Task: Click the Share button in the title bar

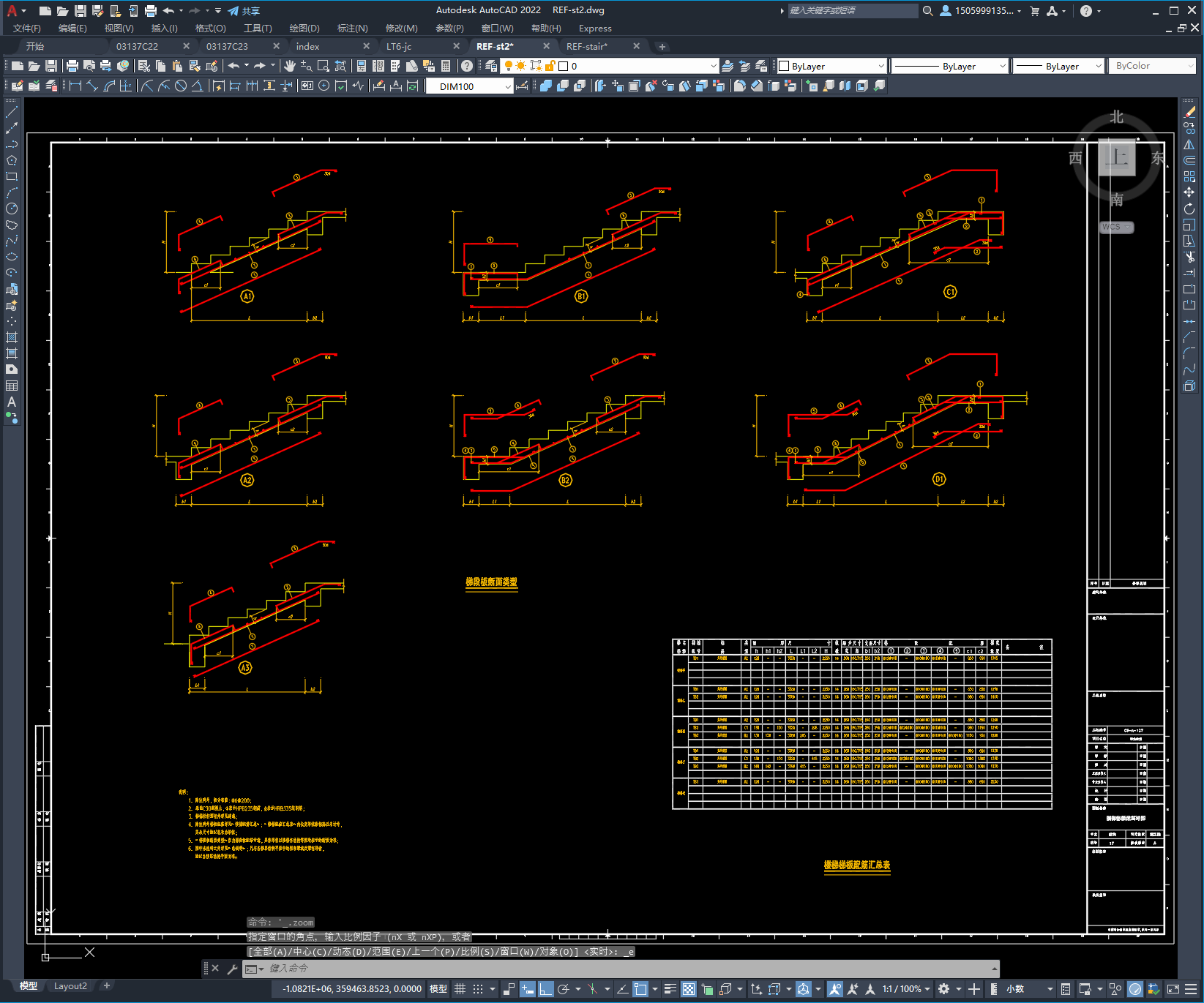Action: 244,11
